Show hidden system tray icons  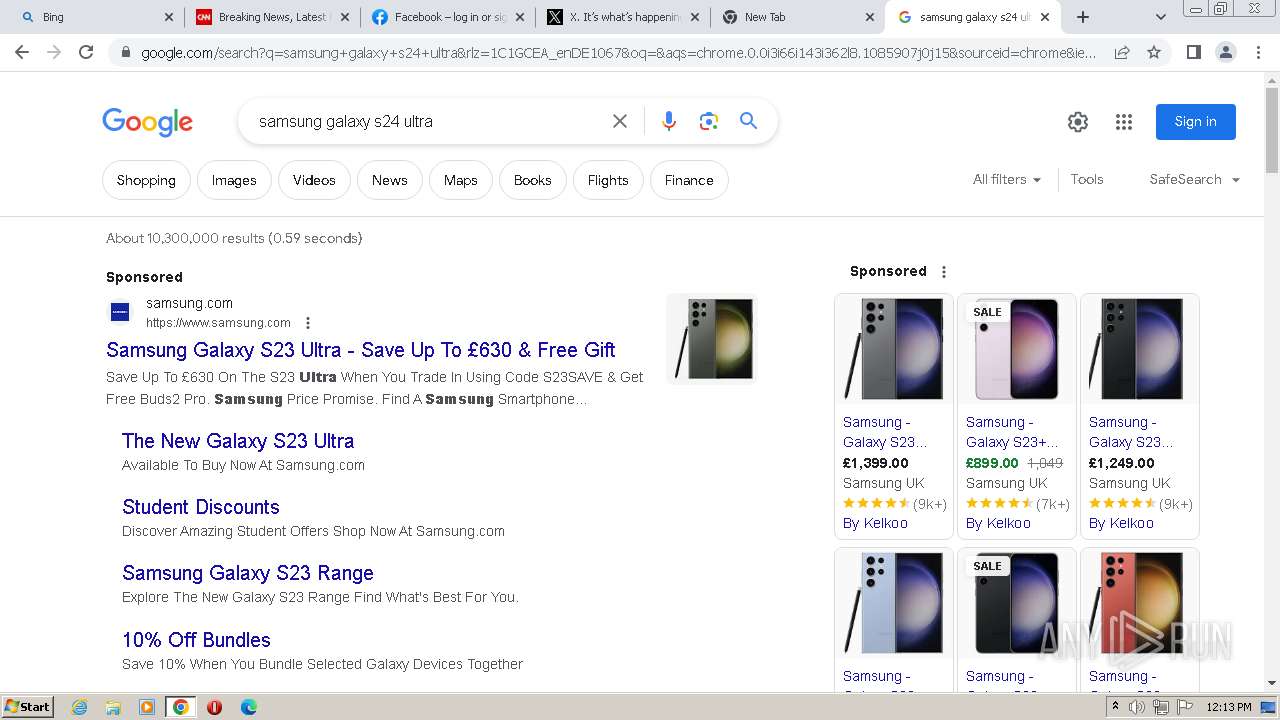pos(1115,707)
